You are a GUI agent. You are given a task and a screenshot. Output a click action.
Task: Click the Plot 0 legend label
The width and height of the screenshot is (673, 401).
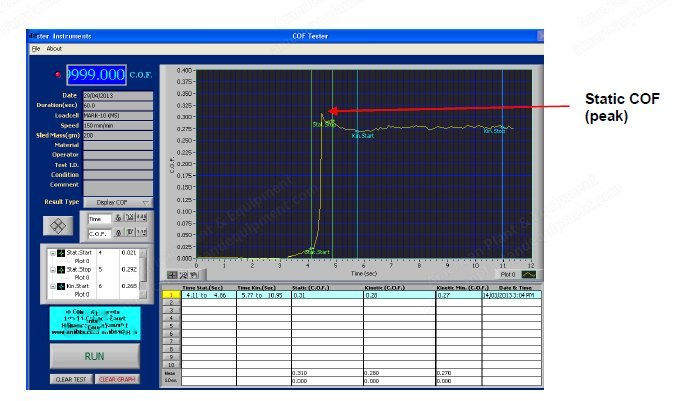(508, 274)
